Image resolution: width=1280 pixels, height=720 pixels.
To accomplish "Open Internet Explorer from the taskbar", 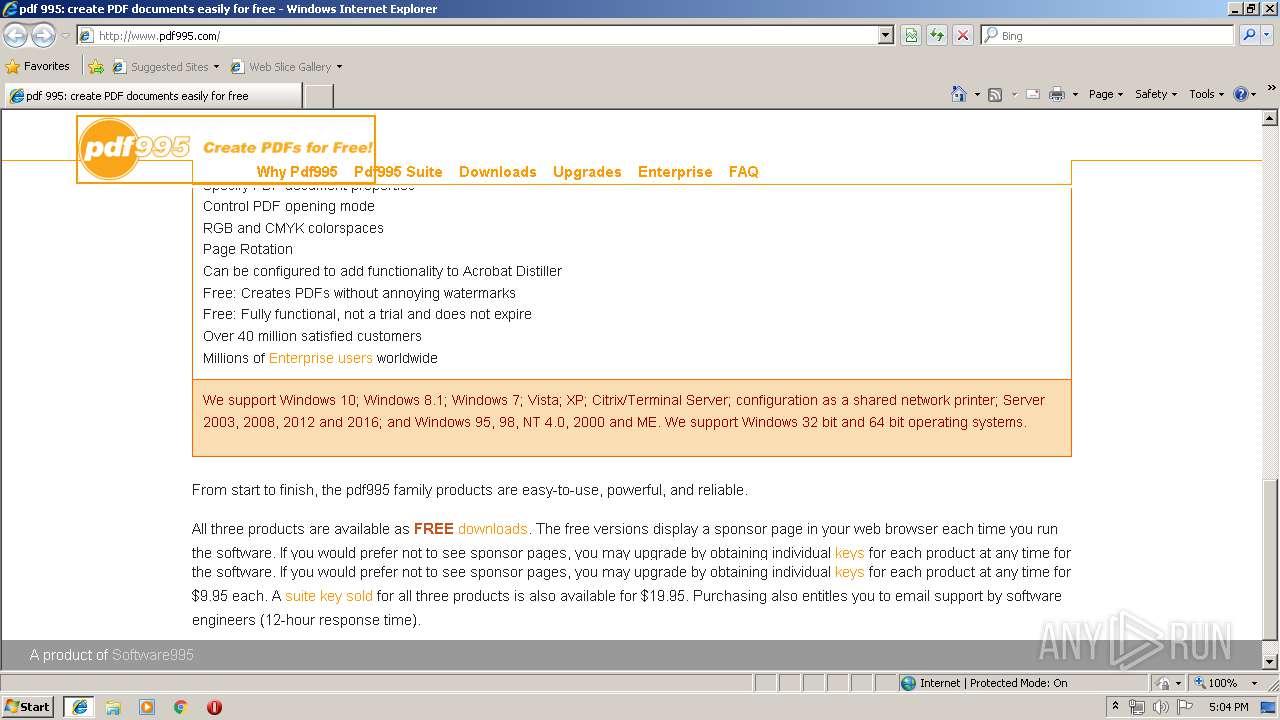I will (x=79, y=707).
